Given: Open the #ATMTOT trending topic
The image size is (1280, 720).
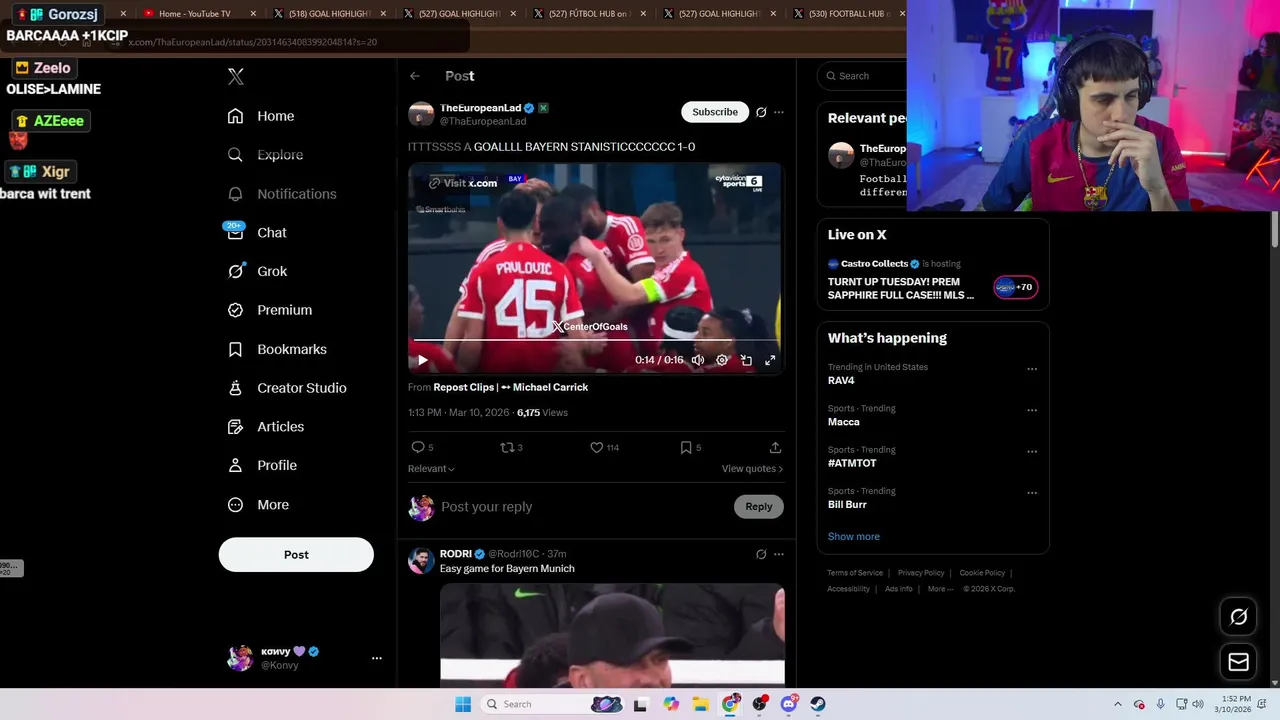Looking at the screenshot, I should coord(852,463).
